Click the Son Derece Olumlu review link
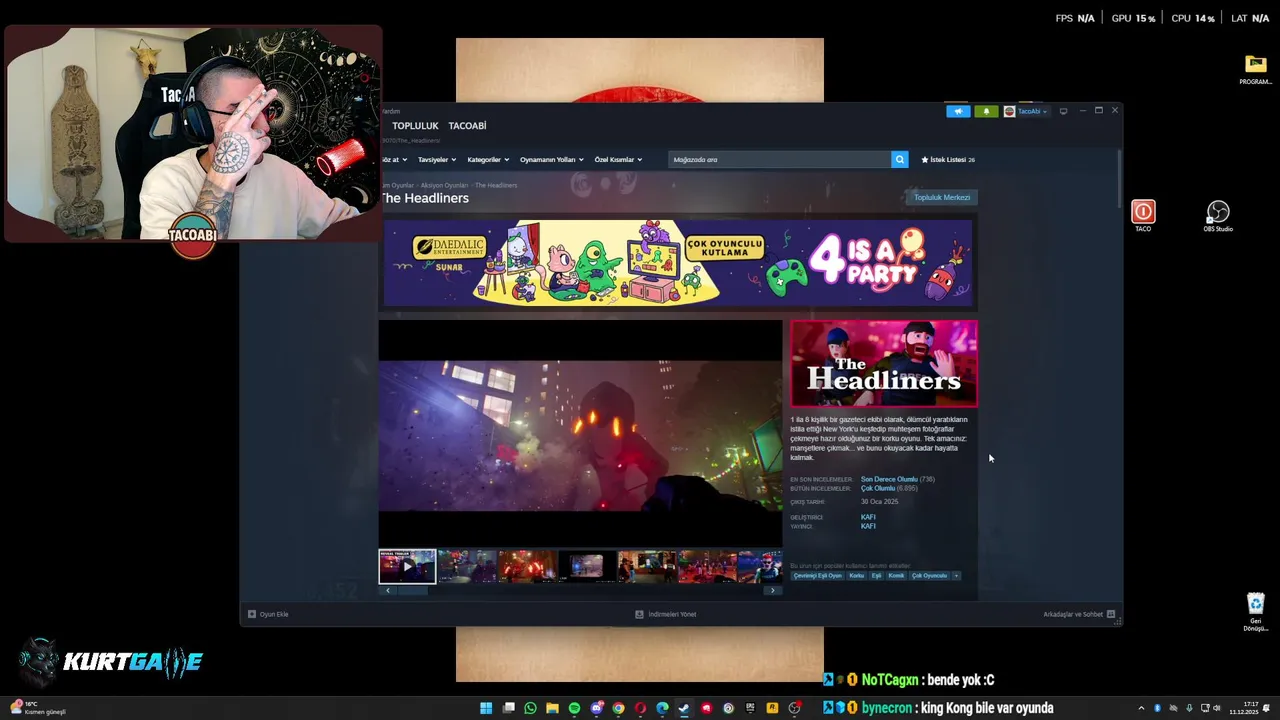 [x=889, y=479]
